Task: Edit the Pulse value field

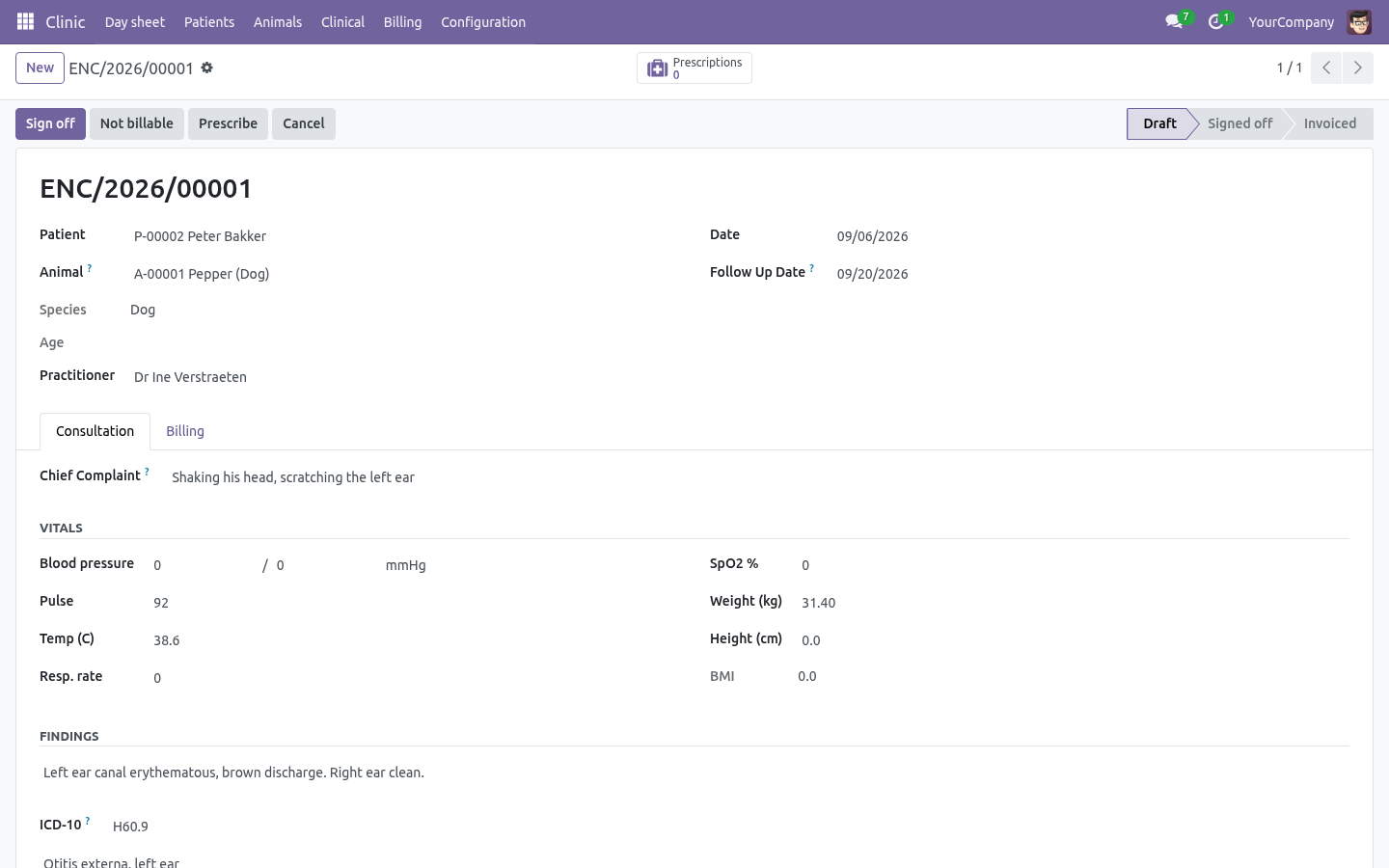Action: [x=414, y=603]
